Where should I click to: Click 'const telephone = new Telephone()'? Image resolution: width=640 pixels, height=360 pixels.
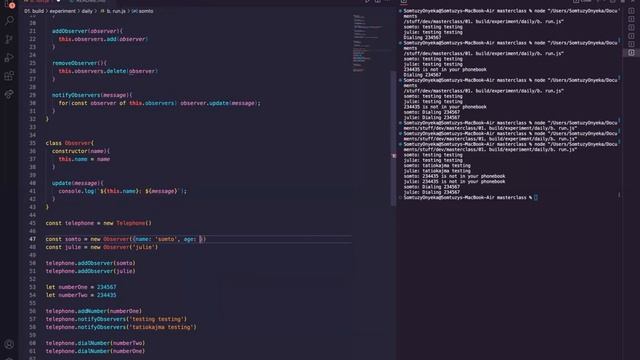point(98,223)
